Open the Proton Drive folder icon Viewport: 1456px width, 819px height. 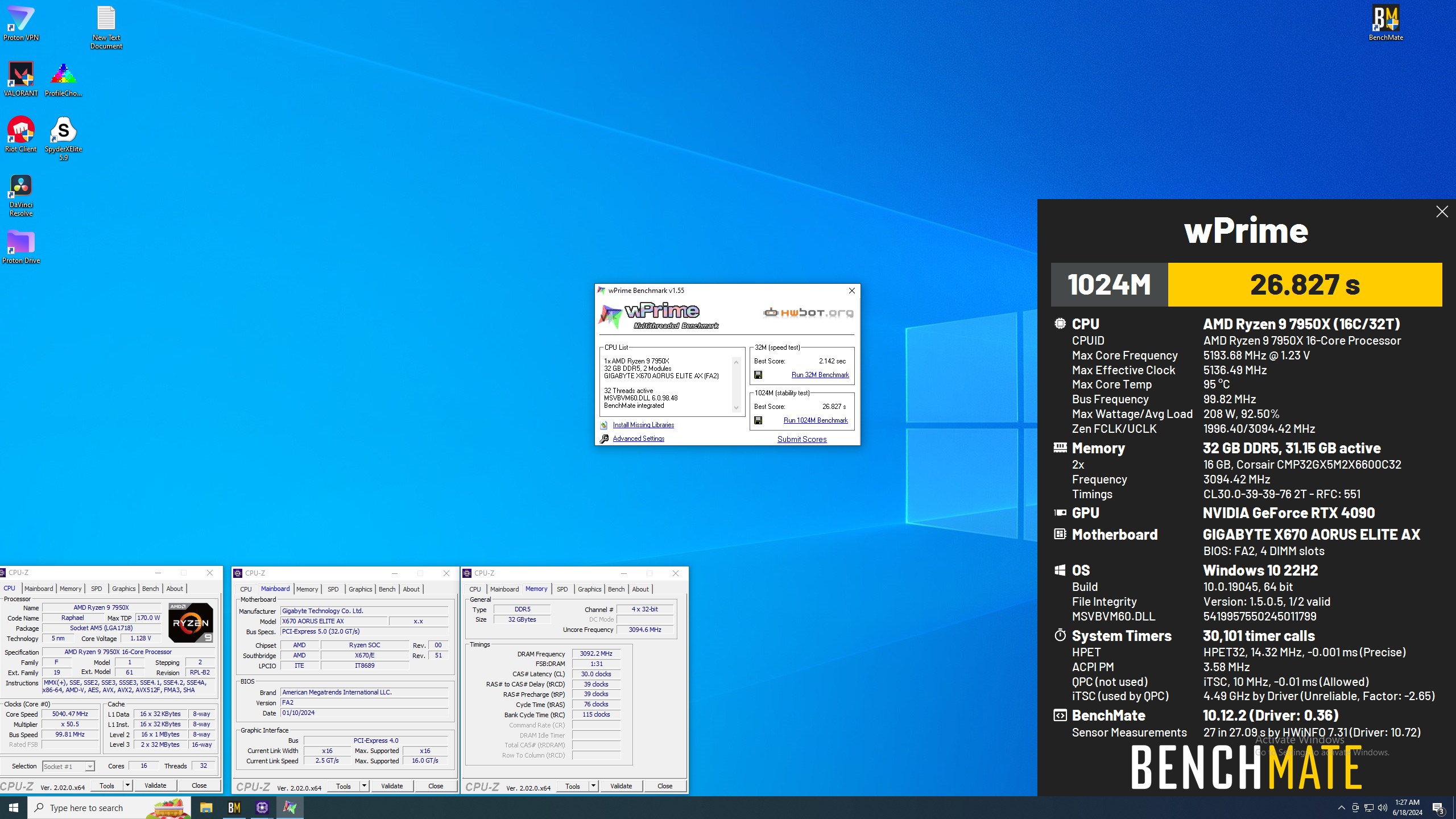20,246
